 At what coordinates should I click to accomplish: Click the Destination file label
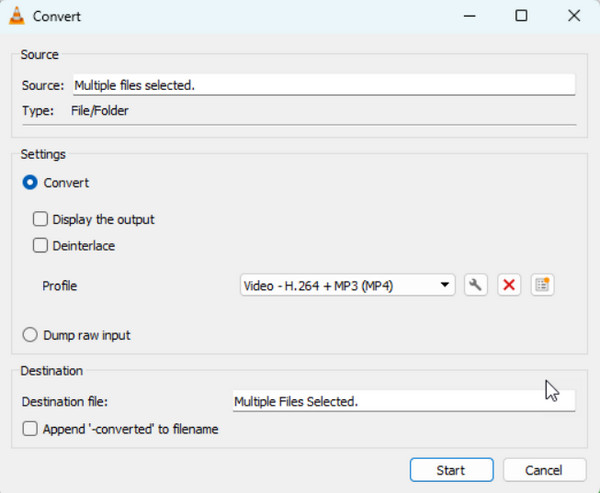click(65, 401)
